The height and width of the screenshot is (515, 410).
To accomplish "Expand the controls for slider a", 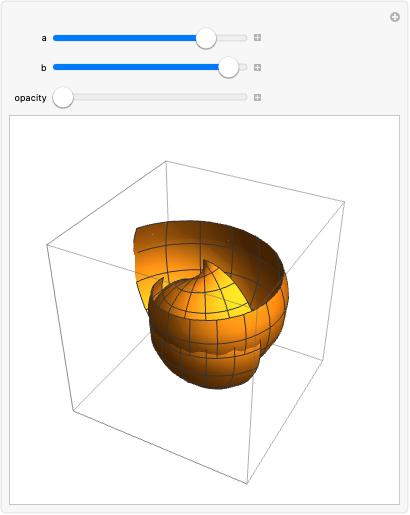I will 257,38.
